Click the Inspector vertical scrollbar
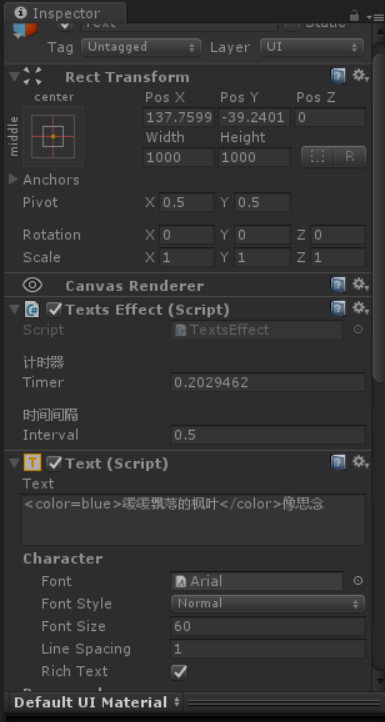Viewport: 385px width, 722px height. [379, 217]
